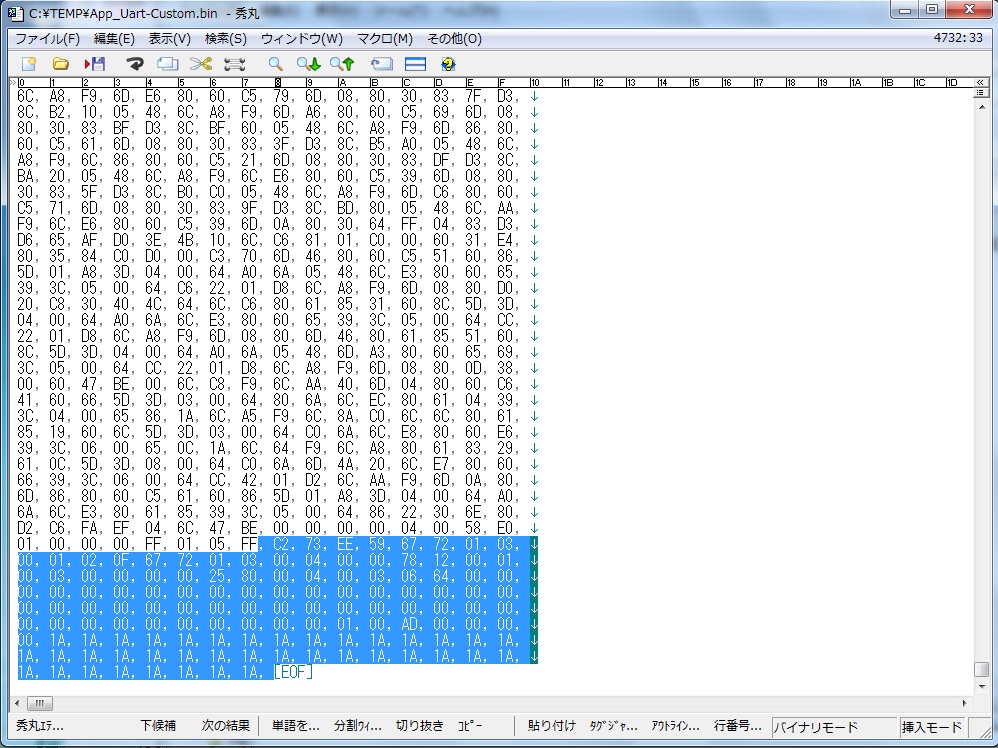Click the horizontal scrollbar right arrow
Viewport: 998px width, 748px height.
964,703
